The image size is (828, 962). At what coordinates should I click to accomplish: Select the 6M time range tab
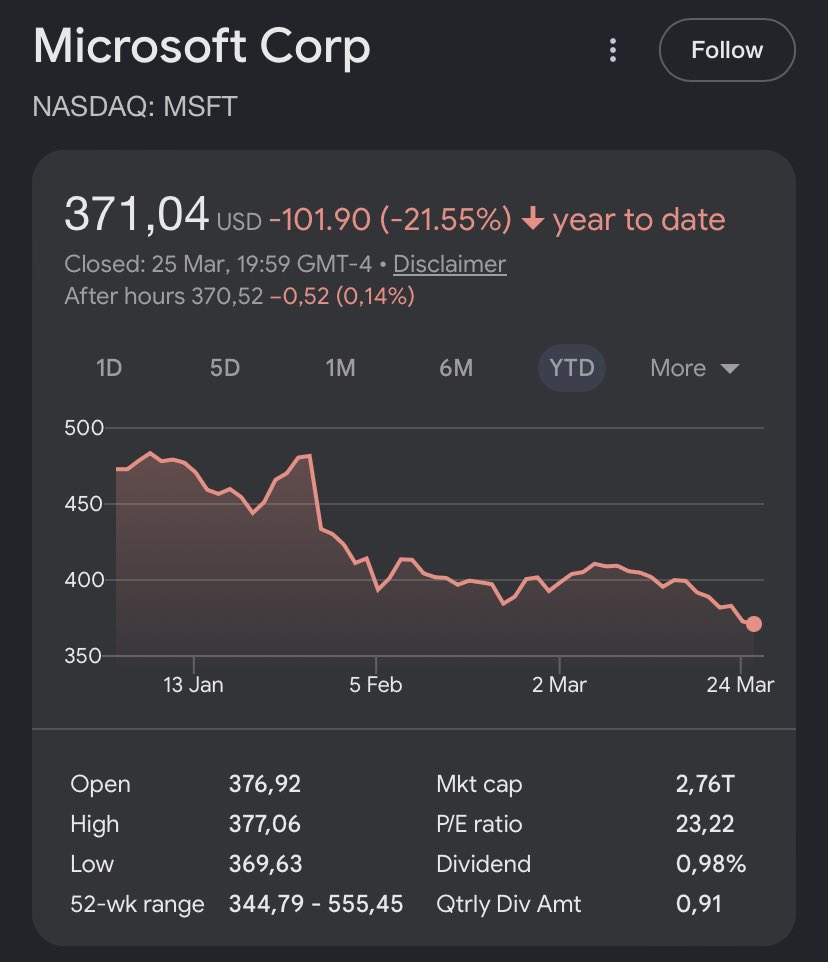[x=456, y=368]
